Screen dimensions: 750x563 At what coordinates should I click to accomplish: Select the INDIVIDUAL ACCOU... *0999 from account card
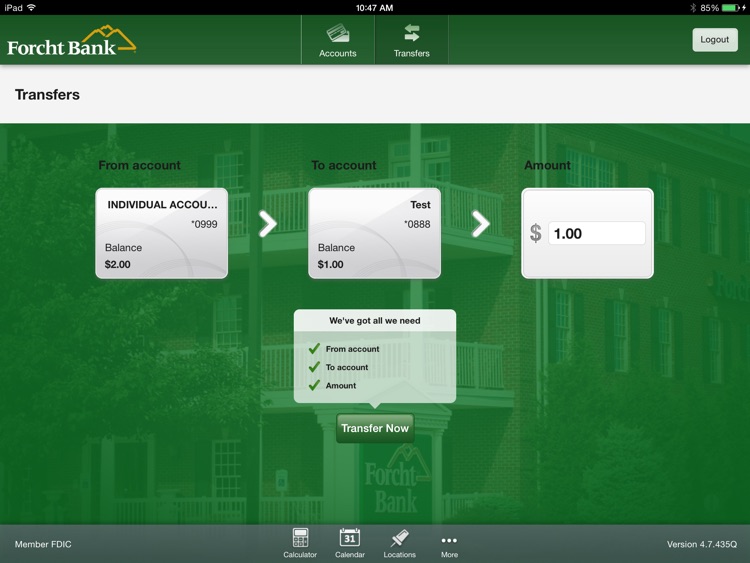162,233
